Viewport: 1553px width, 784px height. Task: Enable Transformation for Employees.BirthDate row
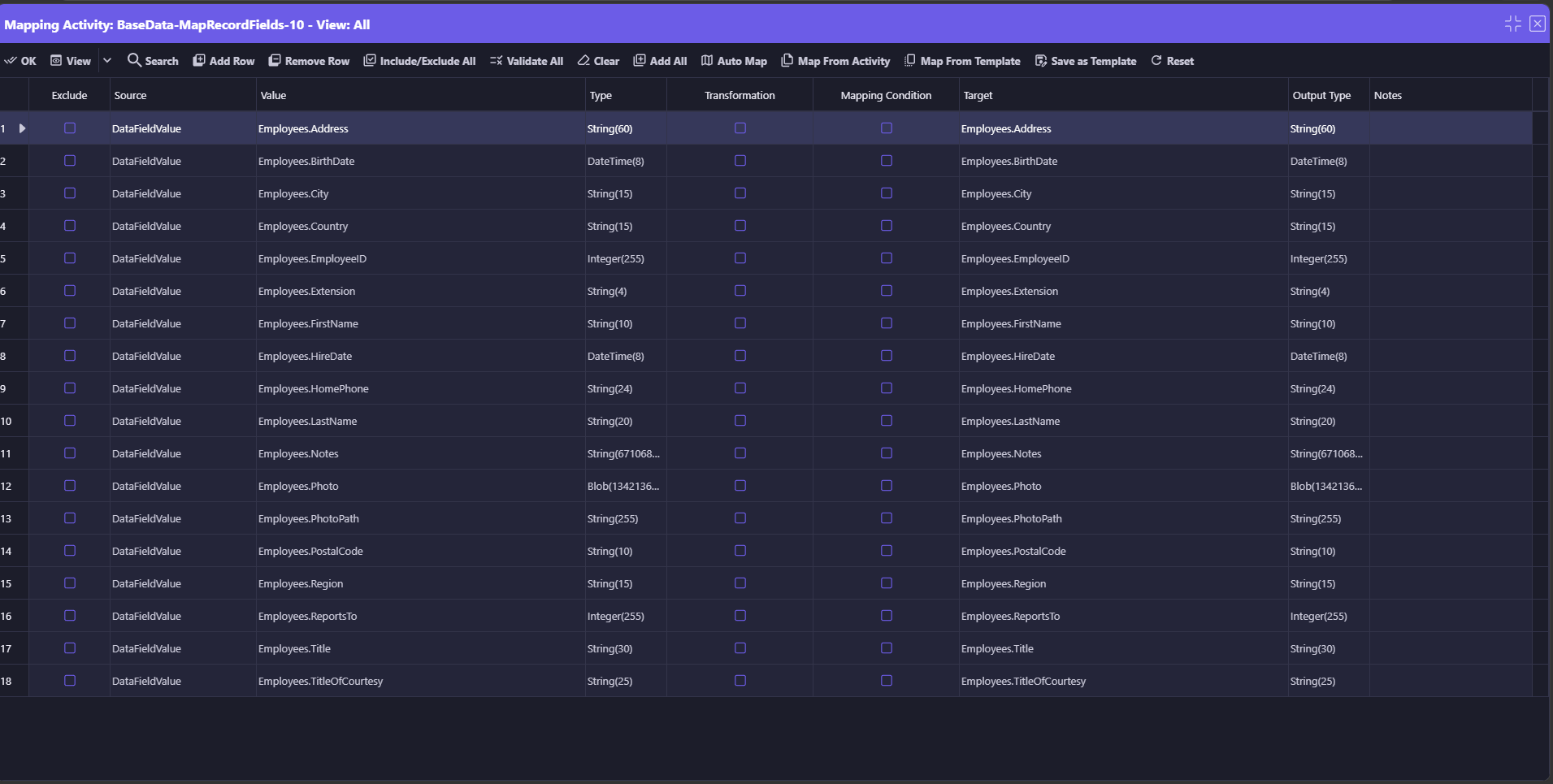click(x=740, y=161)
